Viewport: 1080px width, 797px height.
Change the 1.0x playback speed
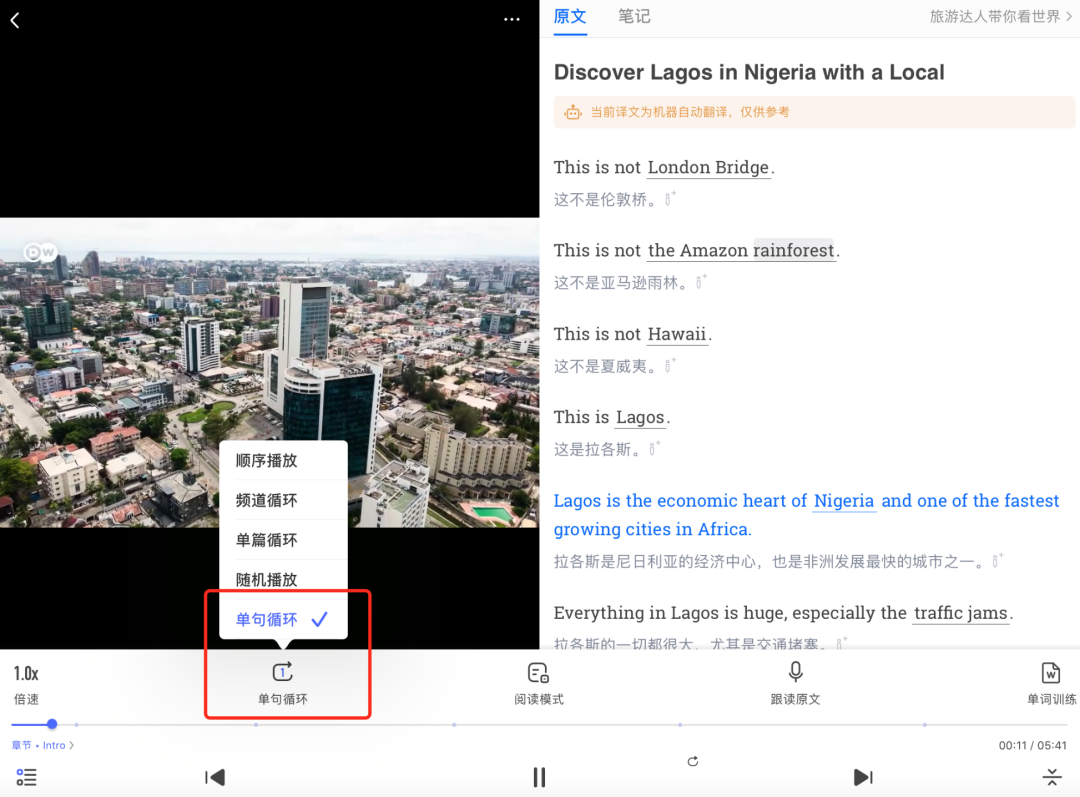point(26,683)
